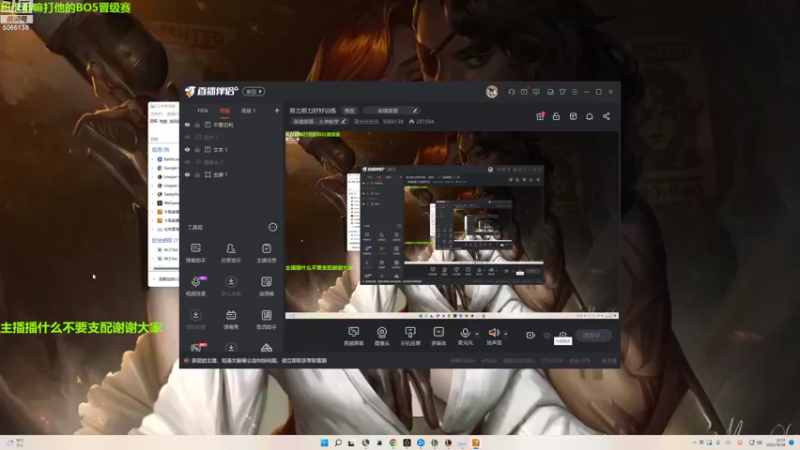Toggle visibility of the 图片 2 source
This screenshot has width=800, height=450.
point(187,137)
